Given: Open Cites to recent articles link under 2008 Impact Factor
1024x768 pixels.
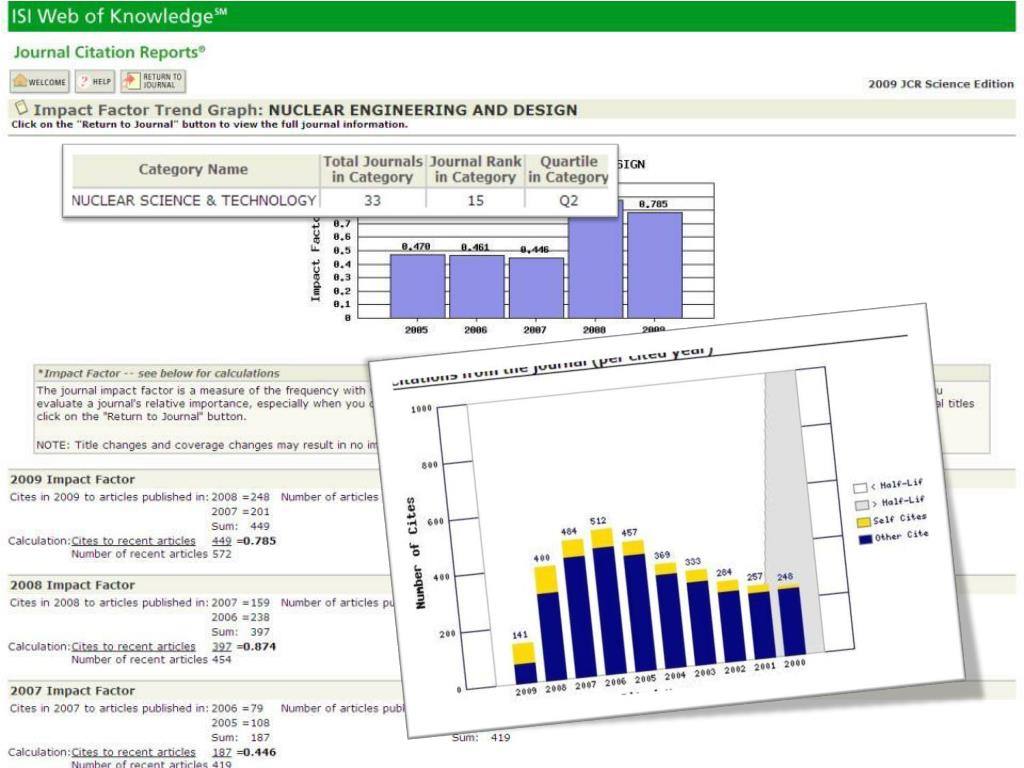Looking at the screenshot, I should (133, 647).
